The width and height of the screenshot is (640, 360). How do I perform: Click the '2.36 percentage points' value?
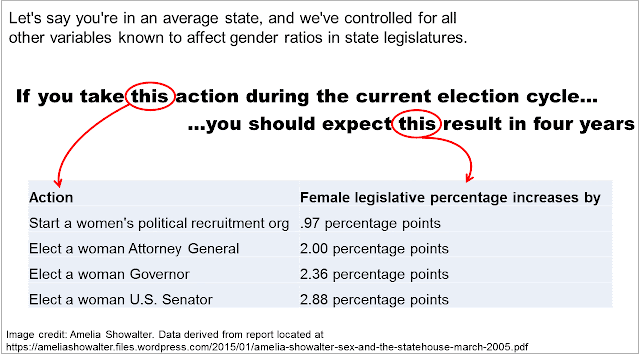point(374,274)
